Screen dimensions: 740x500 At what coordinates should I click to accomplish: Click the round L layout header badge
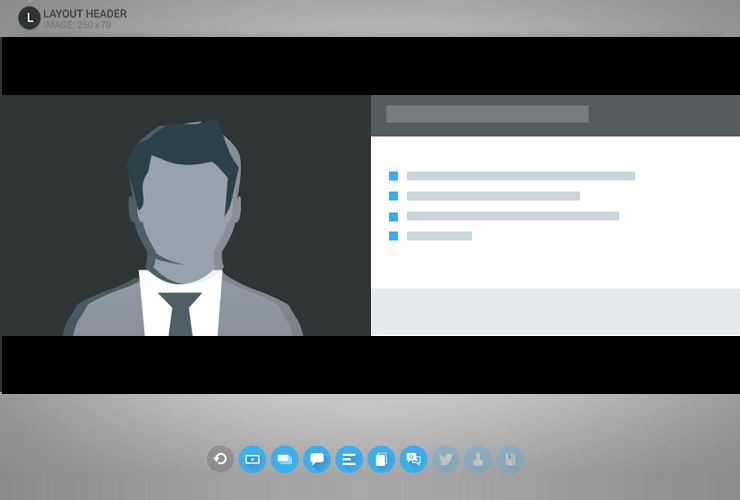pyautogui.click(x=29, y=18)
